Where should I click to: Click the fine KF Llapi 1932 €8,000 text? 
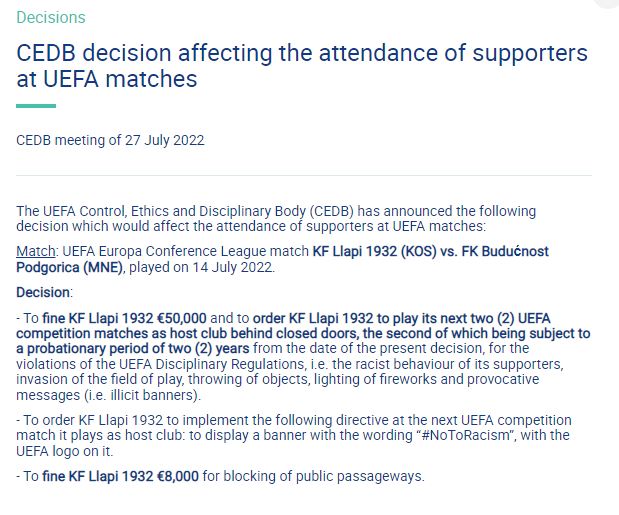[x=120, y=476]
